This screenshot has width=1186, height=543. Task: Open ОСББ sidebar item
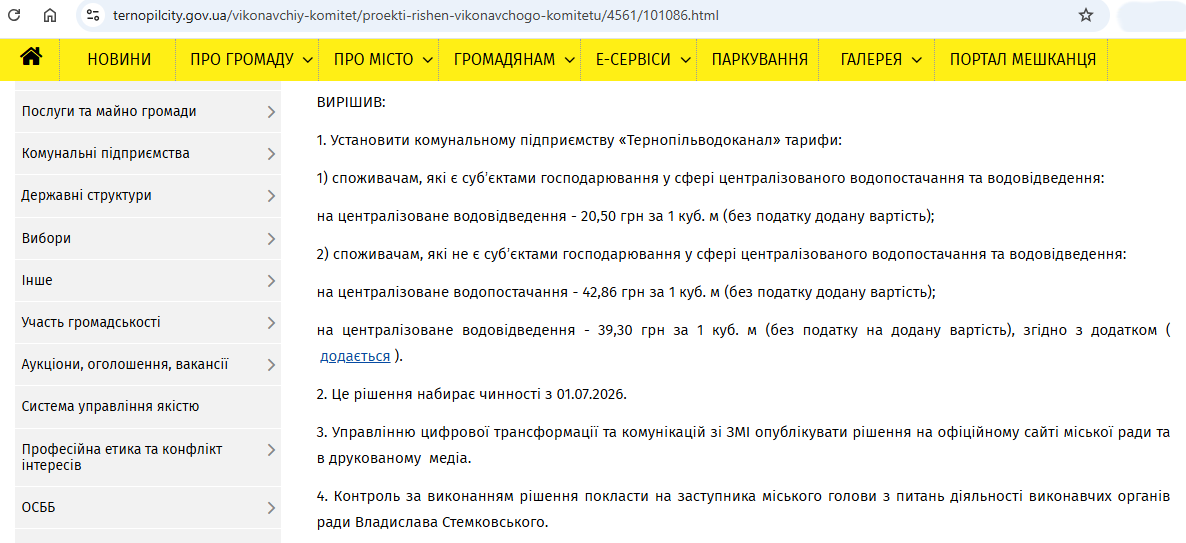[147, 507]
